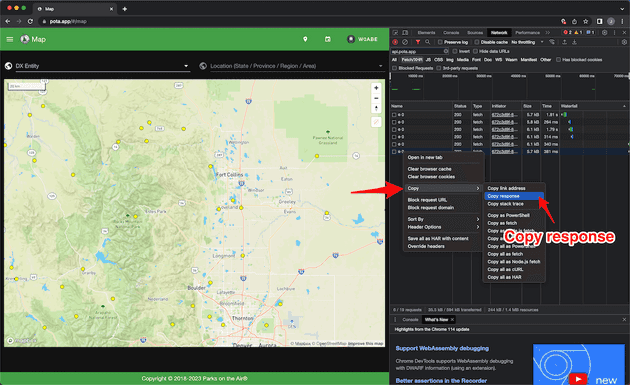Select Copy response in the context submenu
This screenshot has width=630, height=385.
[514, 196]
